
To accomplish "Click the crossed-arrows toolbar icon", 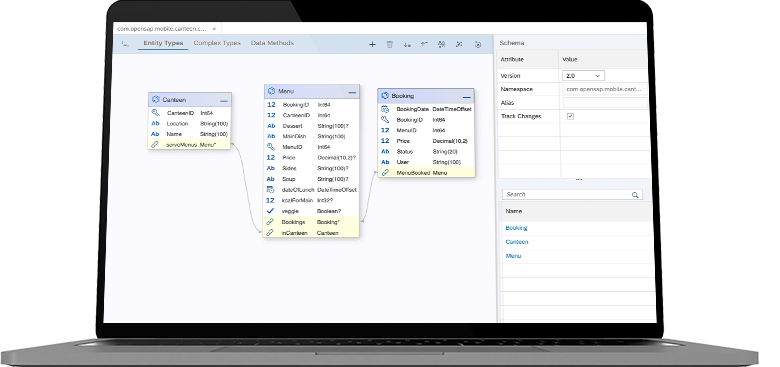I will (459, 44).
